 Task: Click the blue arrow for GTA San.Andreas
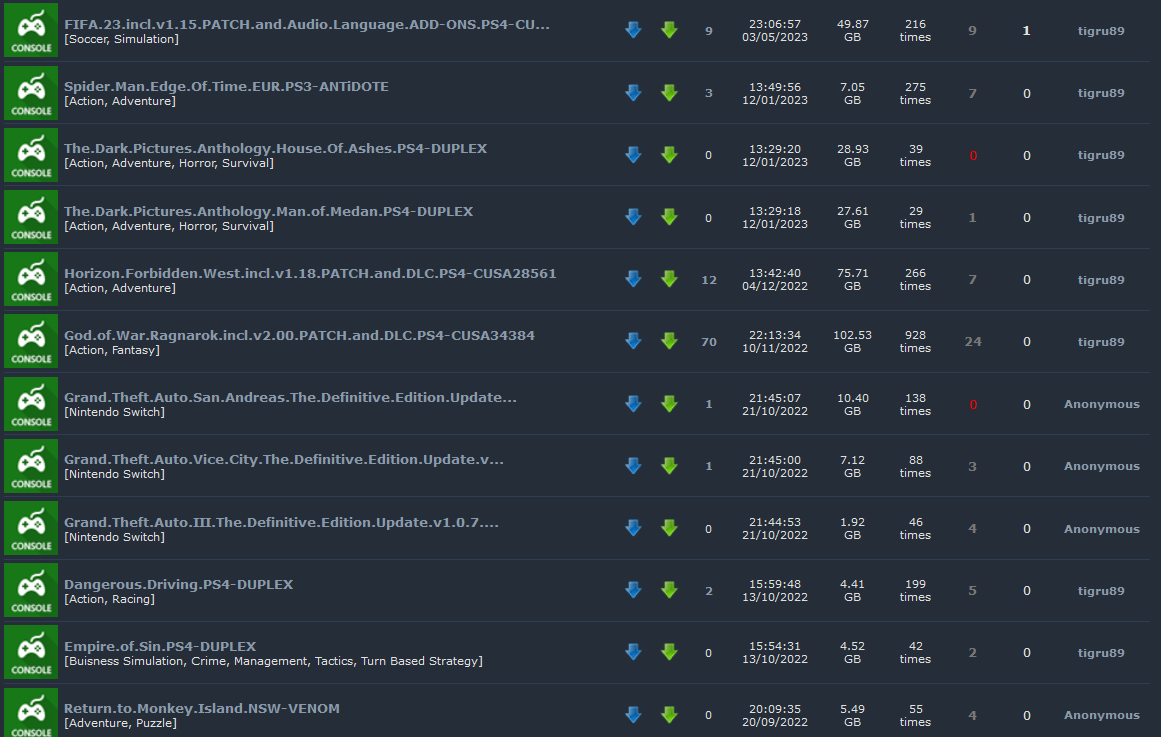pyautogui.click(x=633, y=403)
